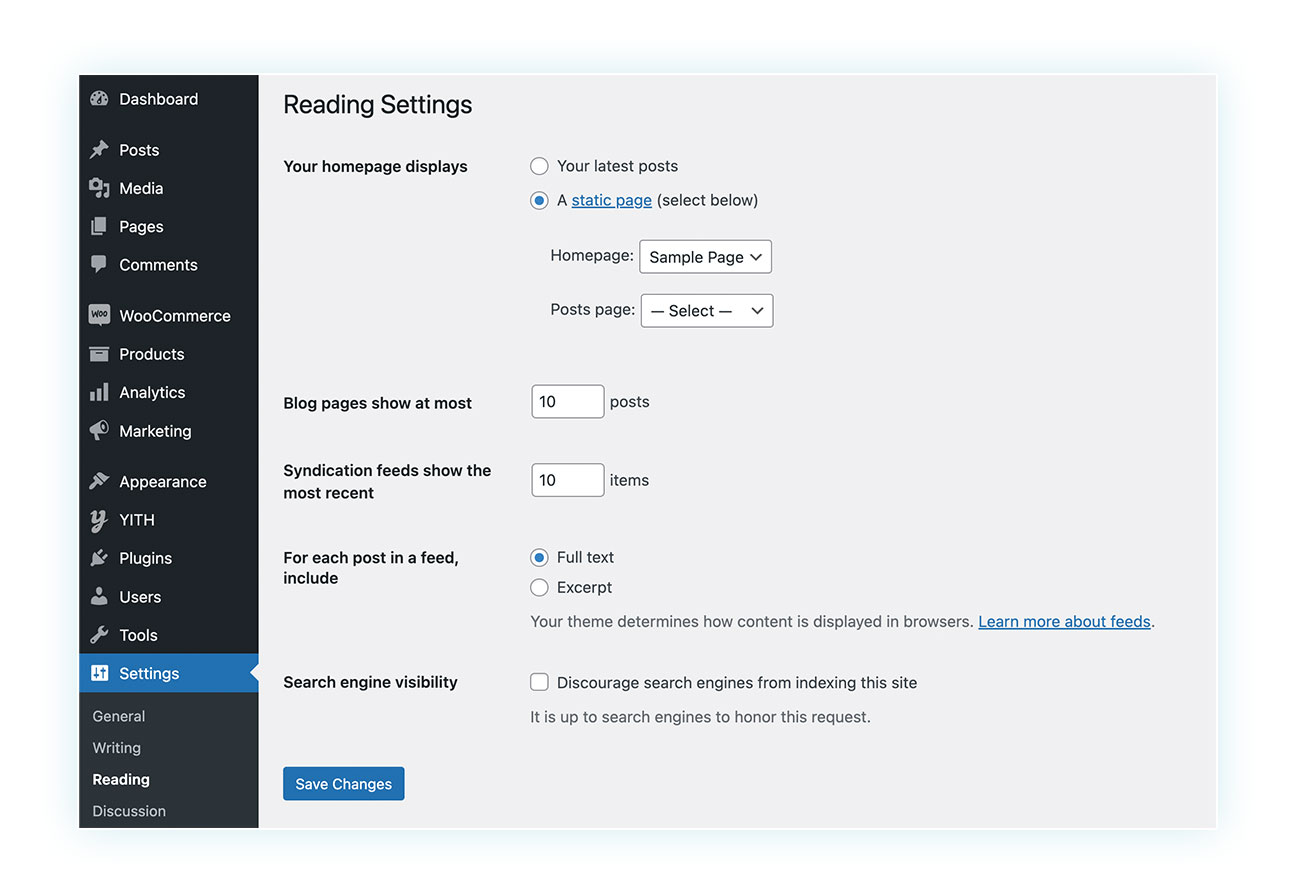The image size is (1300, 891).
Task: Open Reading settings submenu
Action: pyautogui.click(x=121, y=779)
